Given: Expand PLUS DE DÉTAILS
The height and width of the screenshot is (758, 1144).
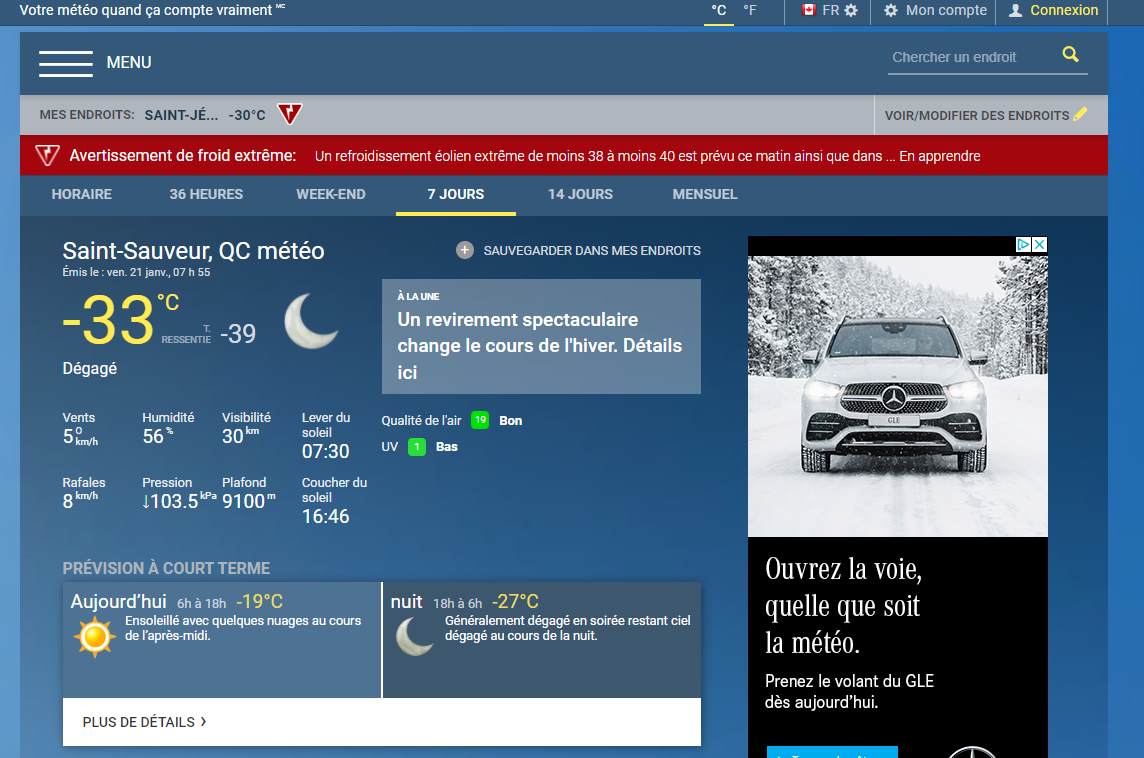Looking at the screenshot, I should coord(144,722).
